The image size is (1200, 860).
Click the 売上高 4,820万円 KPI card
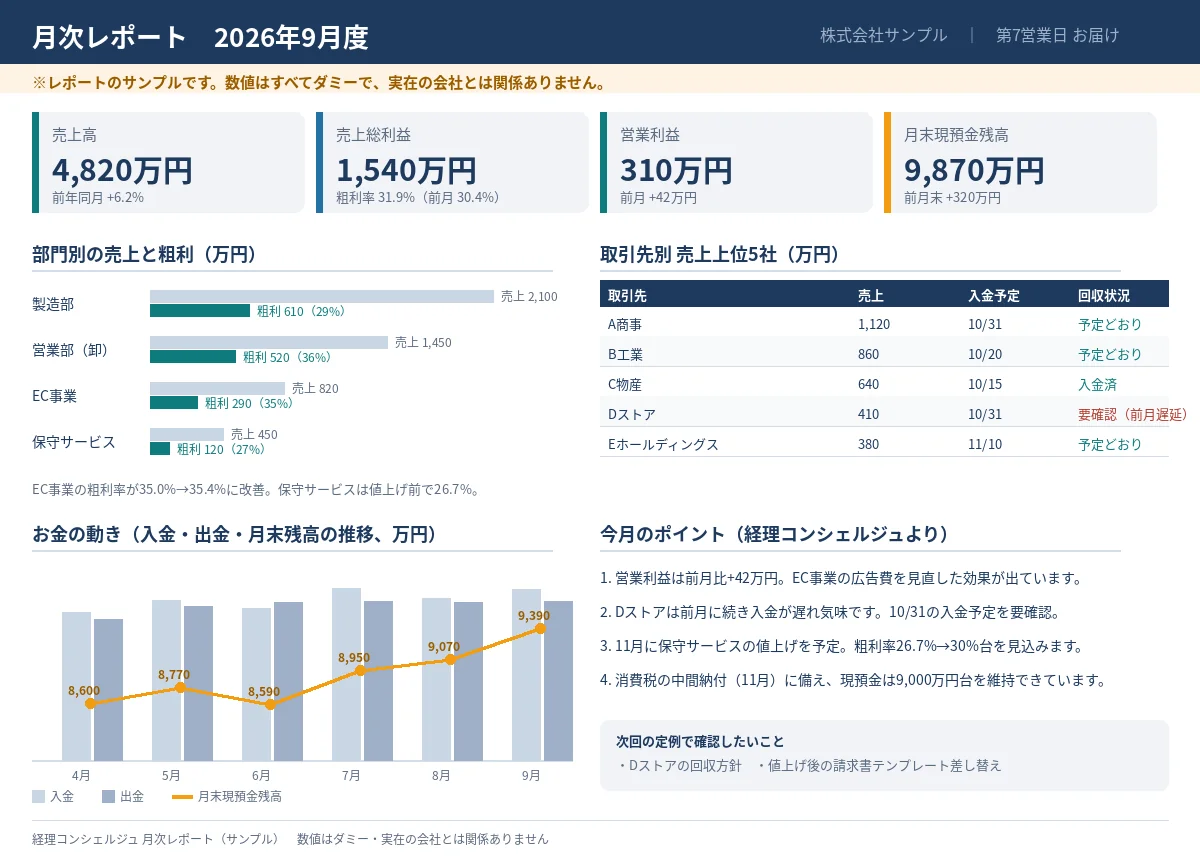(x=168, y=162)
